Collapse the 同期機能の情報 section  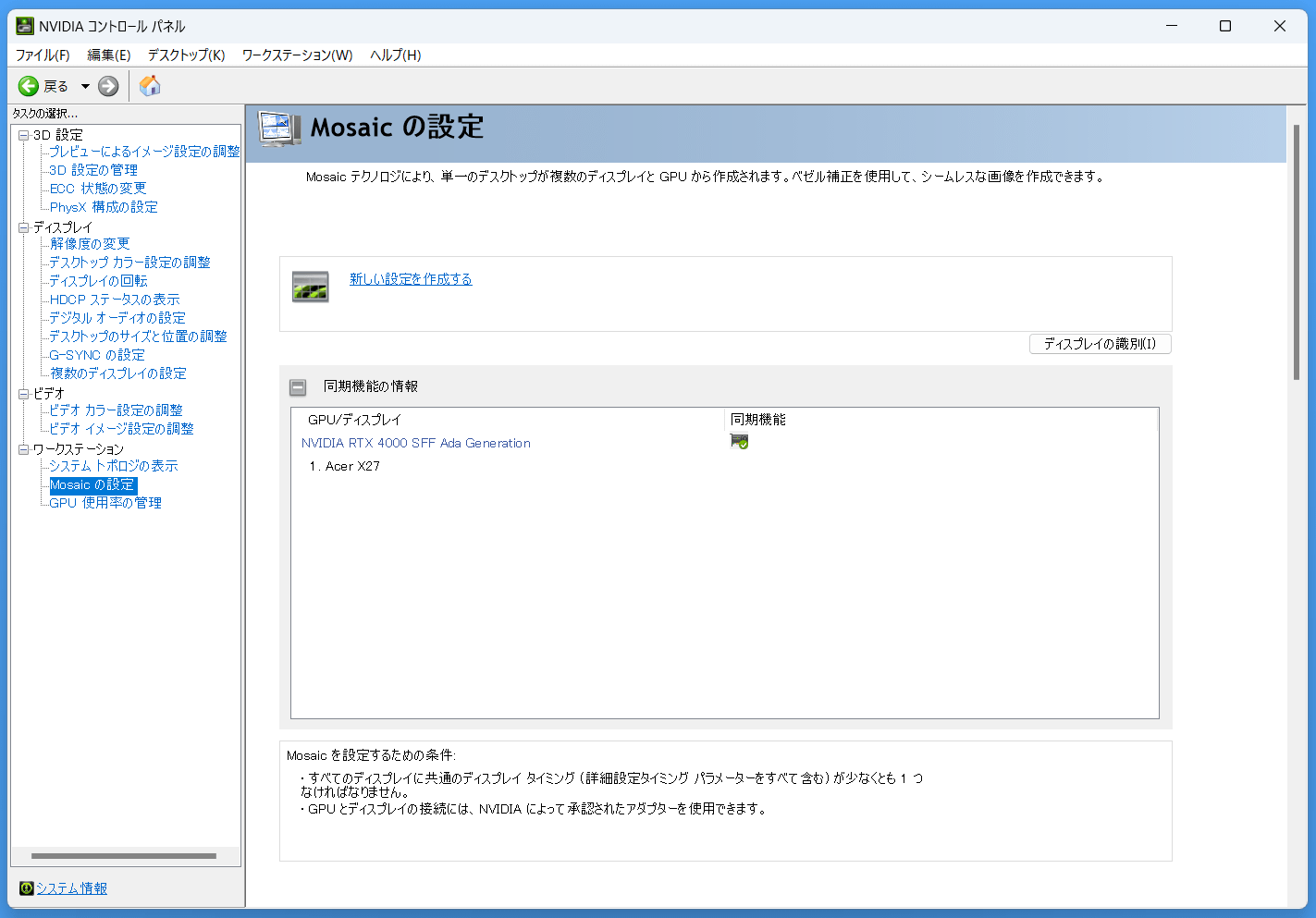(x=298, y=387)
